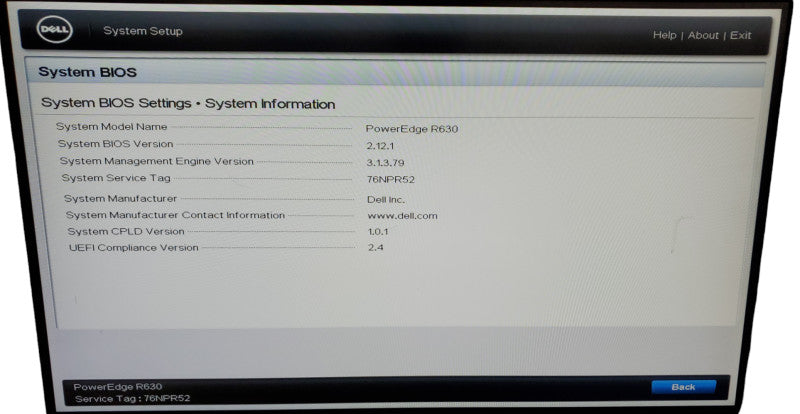Click PowerEdge R630 in the bottom status bar
This screenshot has width=800, height=414.
pos(118,387)
